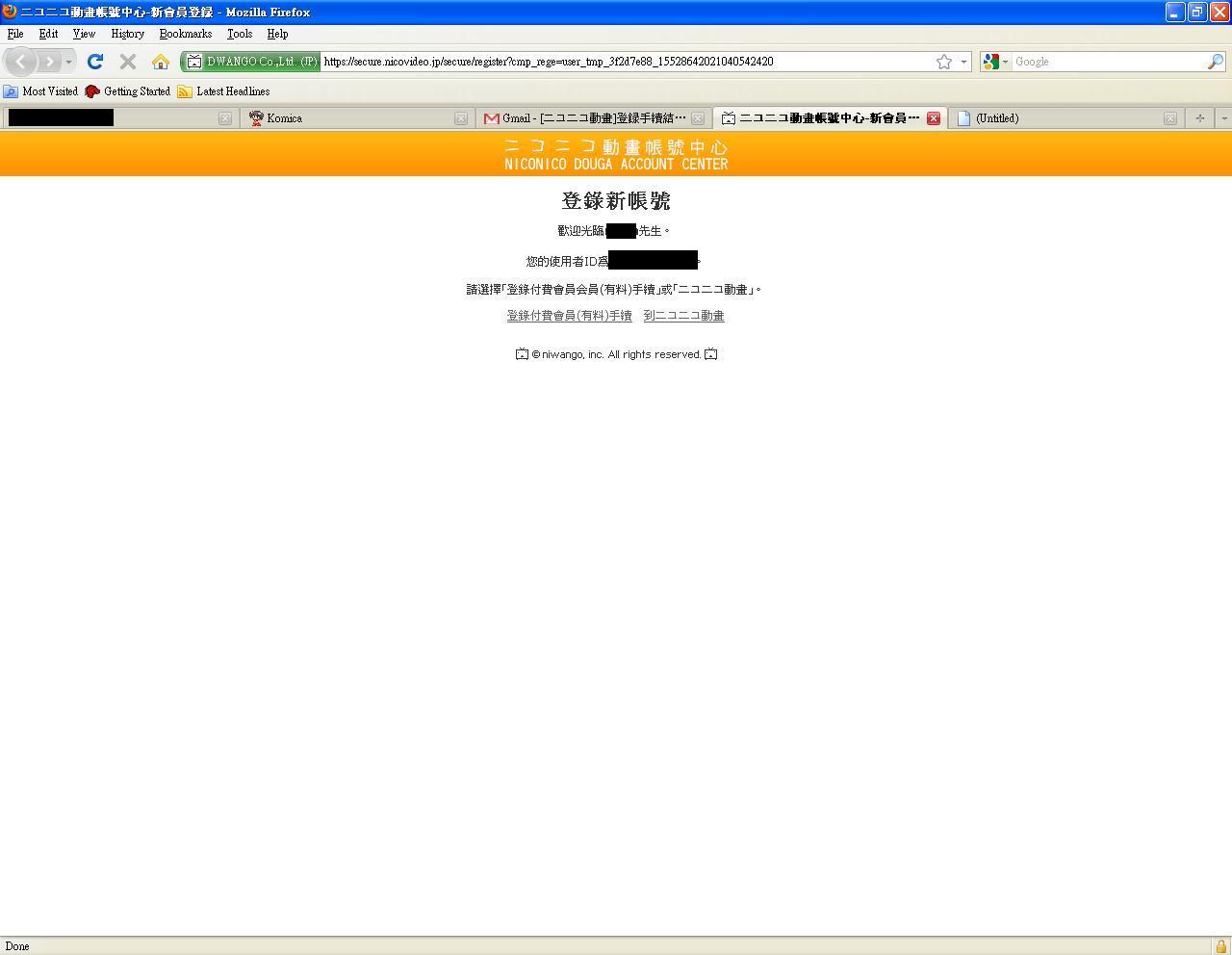Image resolution: width=1232 pixels, height=955 pixels.
Task: Click the Niconico Douga Account Center banner logo
Action: [616, 155]
